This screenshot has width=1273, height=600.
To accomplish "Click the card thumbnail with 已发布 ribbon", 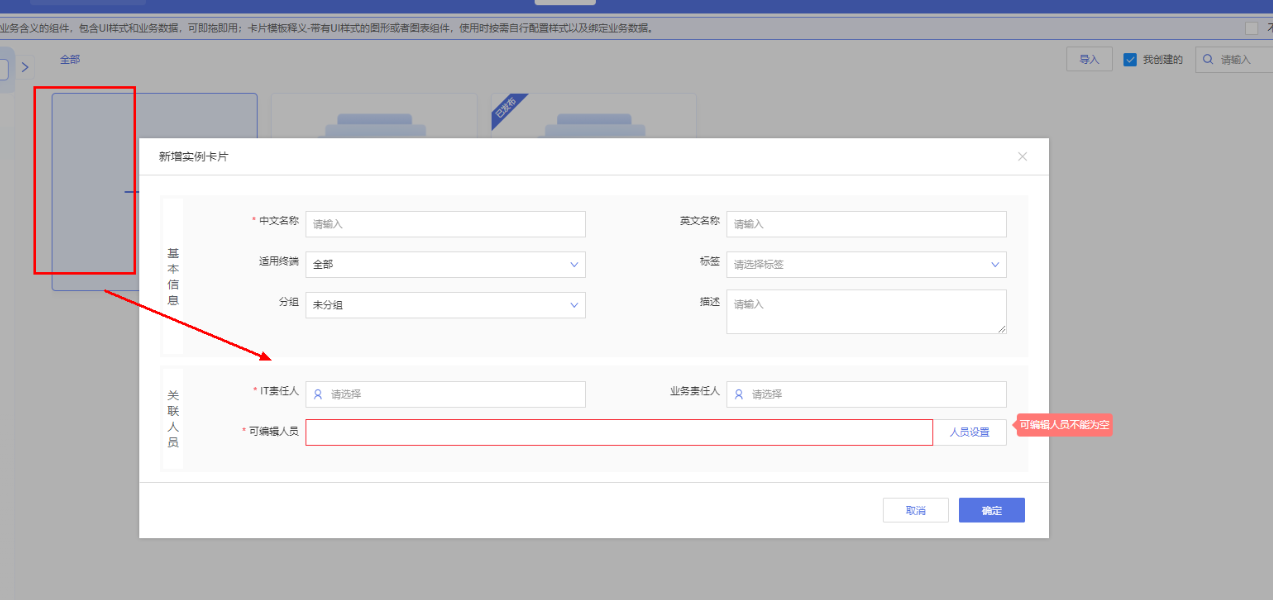I will click(593, 116).
